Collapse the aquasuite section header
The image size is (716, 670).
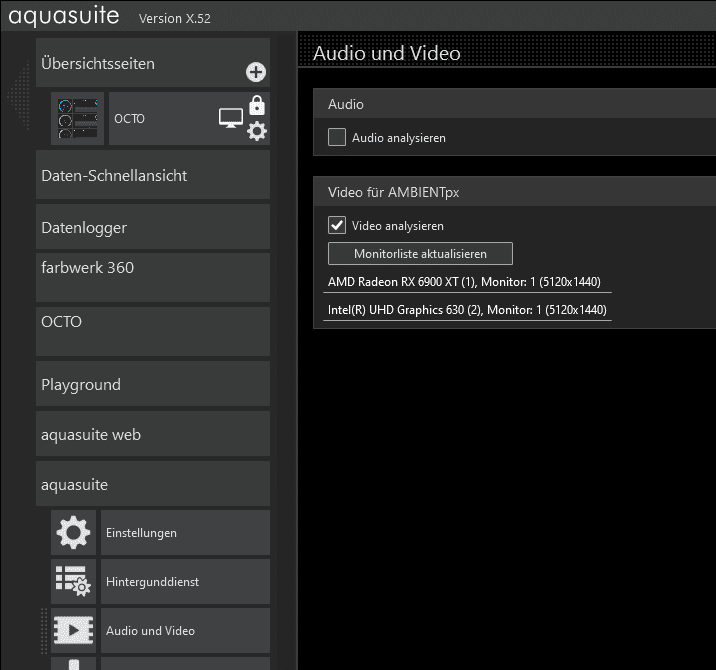coord(153,483)
